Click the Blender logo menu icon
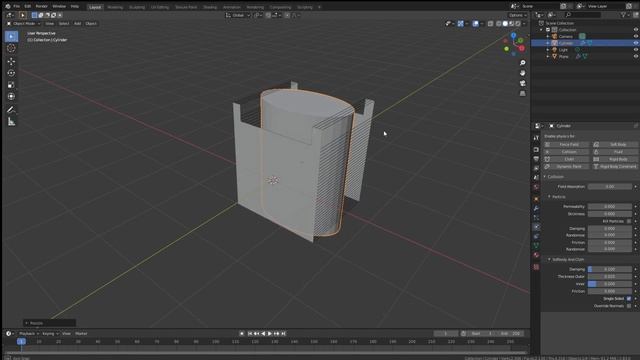The width and height of the screenshot is (640, 360). point(8,7)
